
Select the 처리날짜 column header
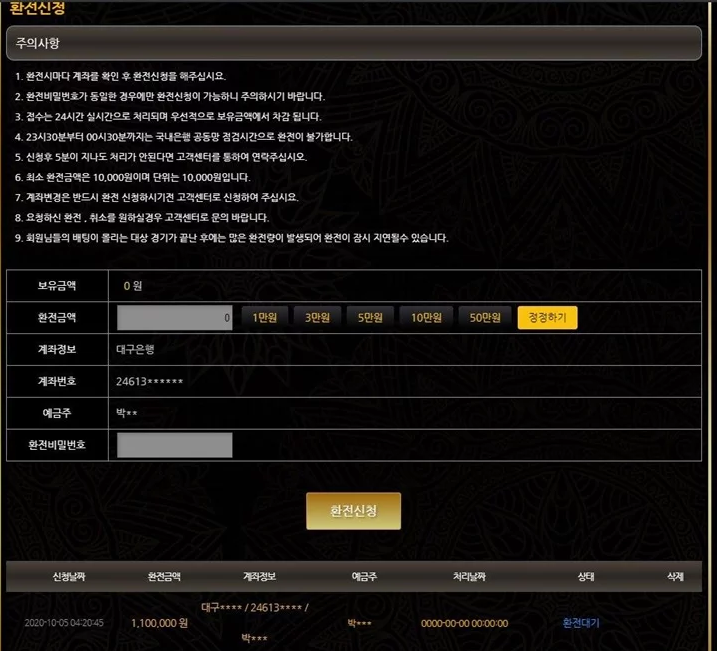tap(471, 577)
